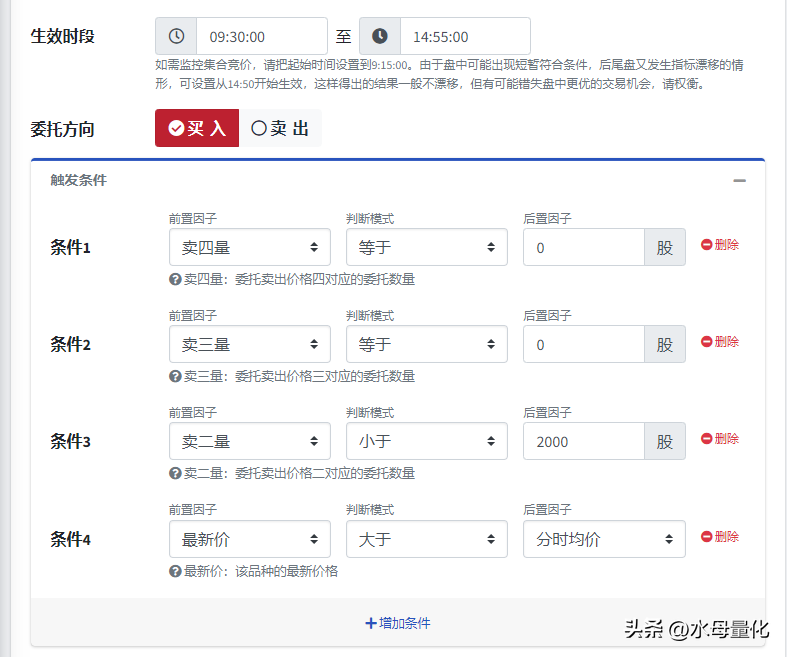Open the 卖四量 front factor dropdown
The width and height of the screenshot is (787, 657).
249,247
